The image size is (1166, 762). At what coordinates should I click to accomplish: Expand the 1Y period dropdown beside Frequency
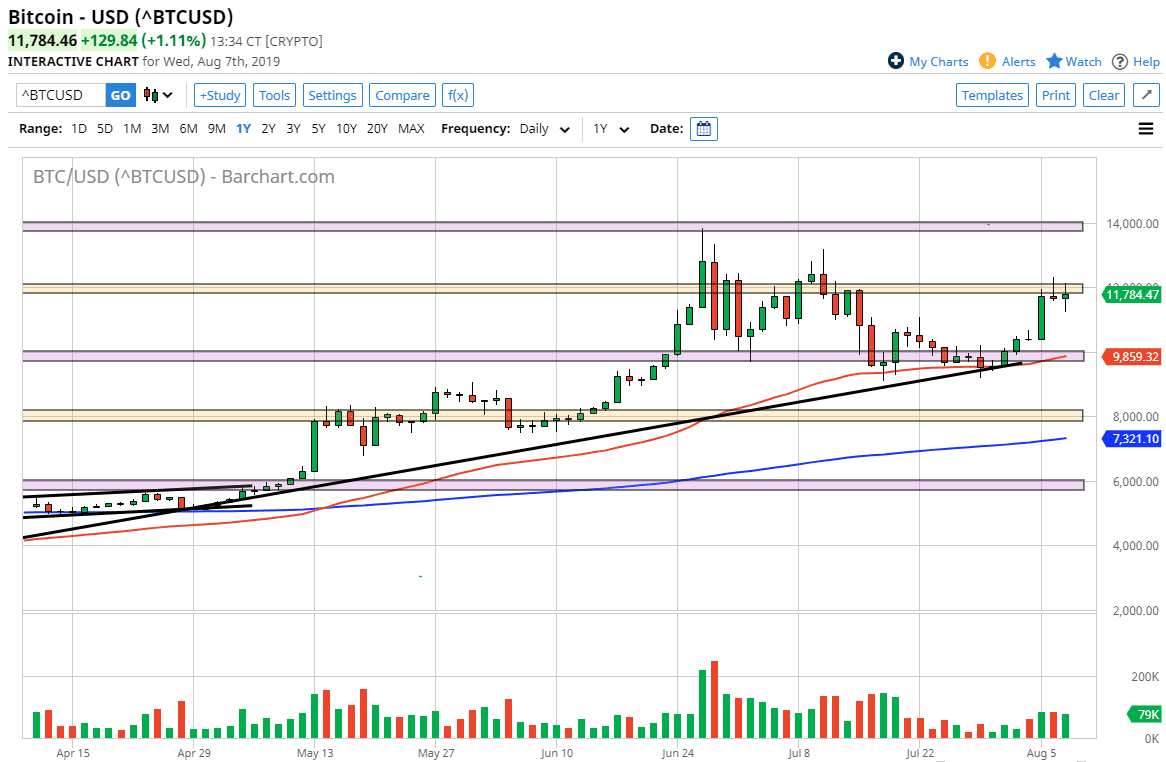[611, 128]
